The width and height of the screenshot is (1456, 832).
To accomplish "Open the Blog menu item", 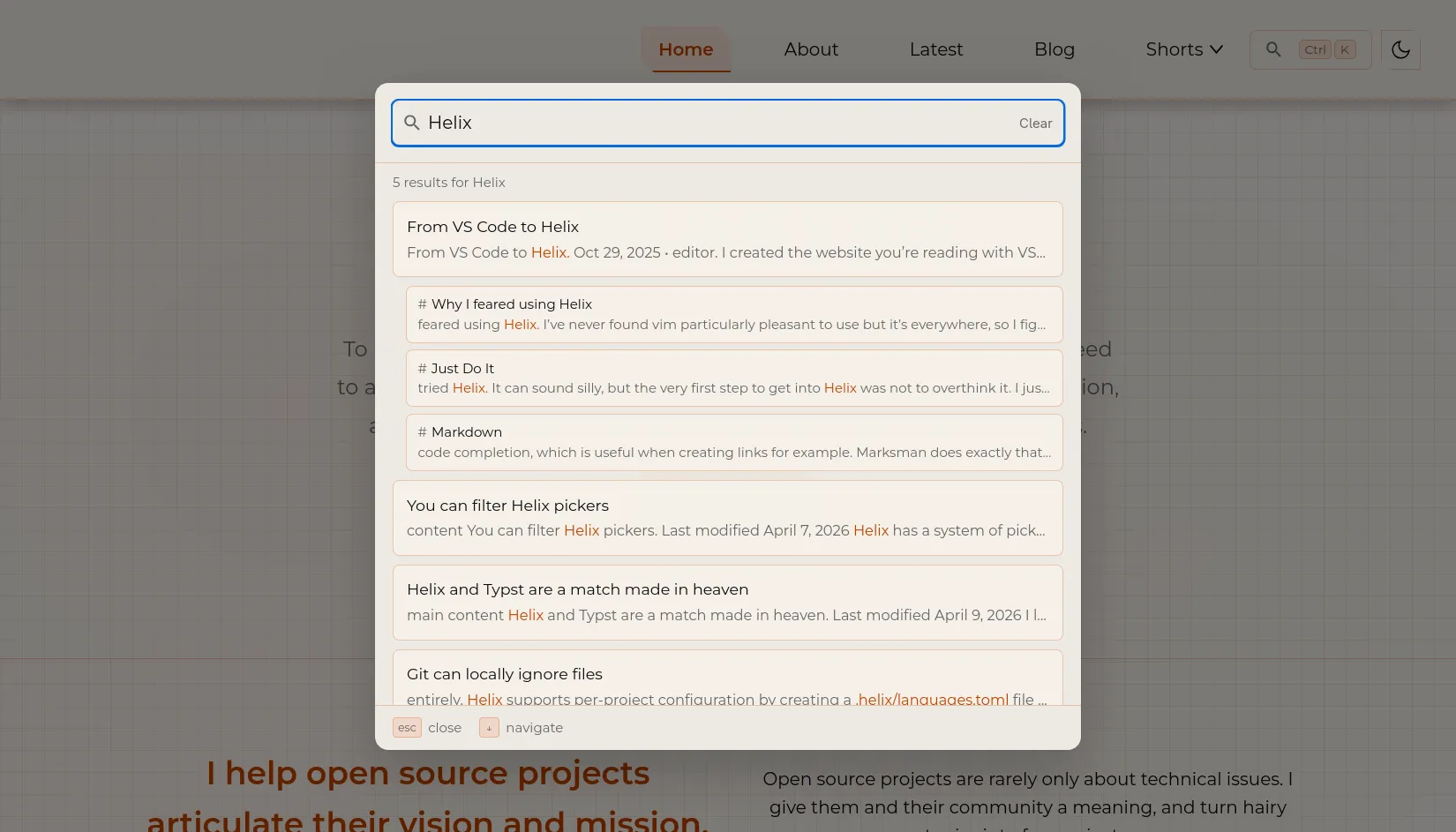I will tap(1054, 49).
